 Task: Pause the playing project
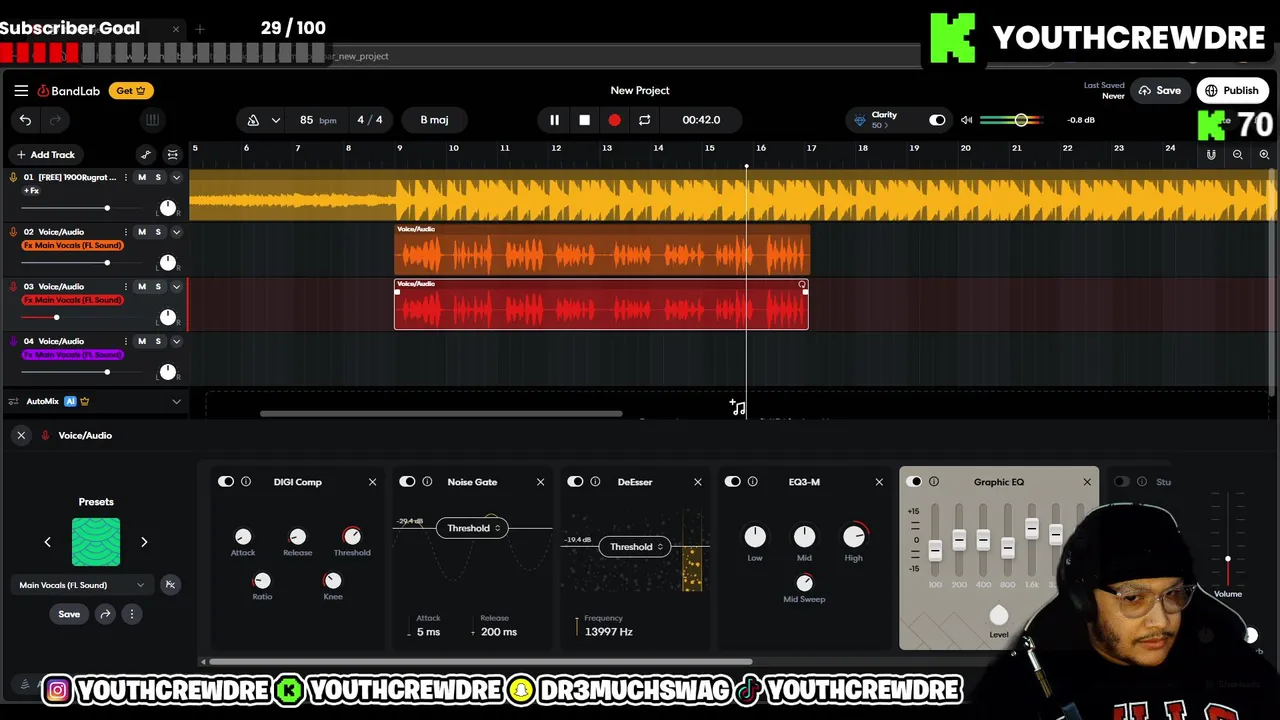pos(554,120)
